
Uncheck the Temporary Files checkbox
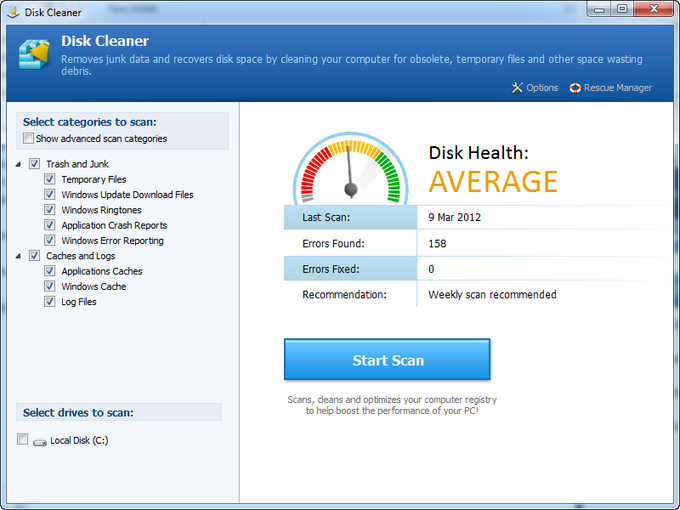click(50, 180)
